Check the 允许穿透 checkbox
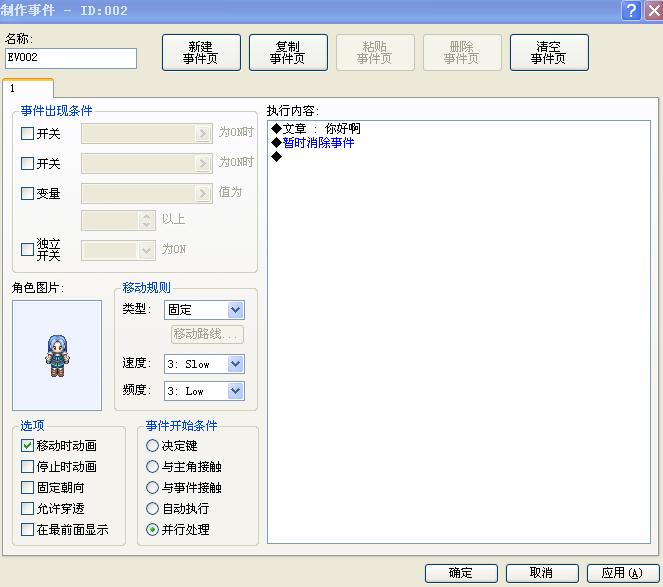663x587 pixels. click(27, 508)
